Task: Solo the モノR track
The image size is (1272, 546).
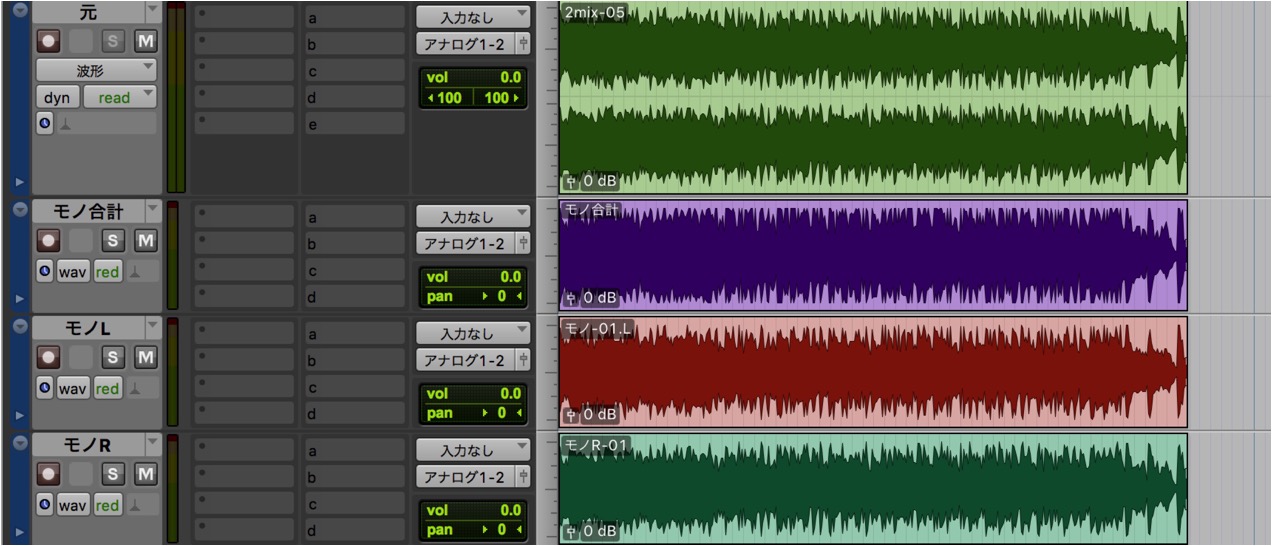Action: (x=114, y=474)
